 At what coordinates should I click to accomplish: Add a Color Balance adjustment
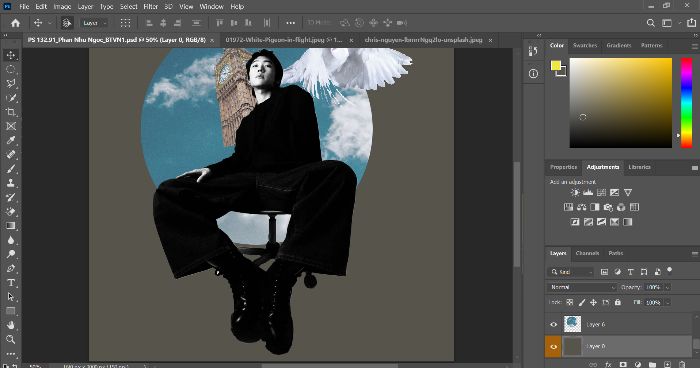[581, 207]
